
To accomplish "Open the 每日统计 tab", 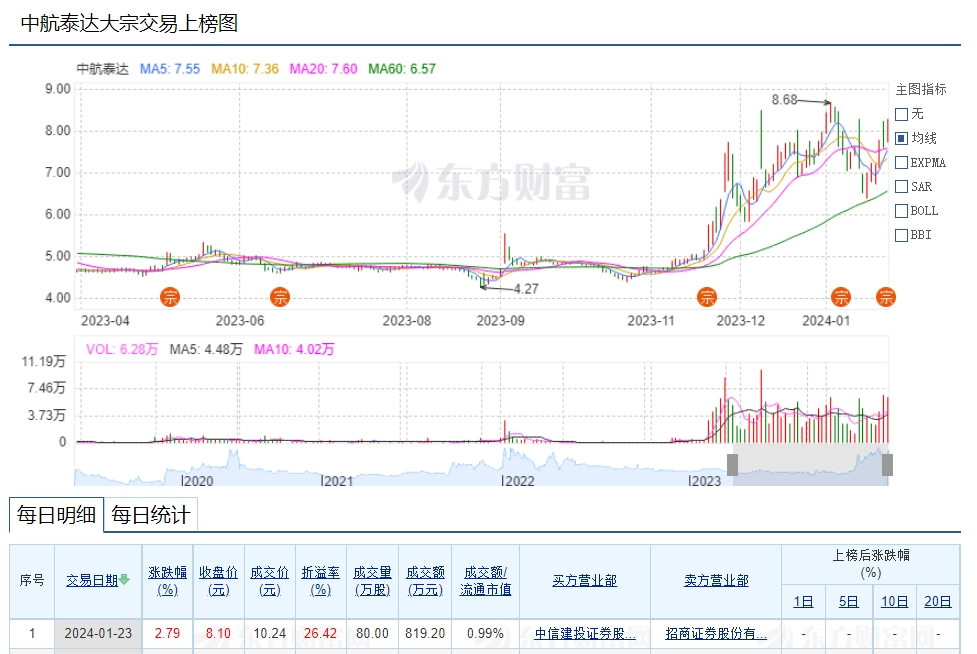I will coord(150,516).
